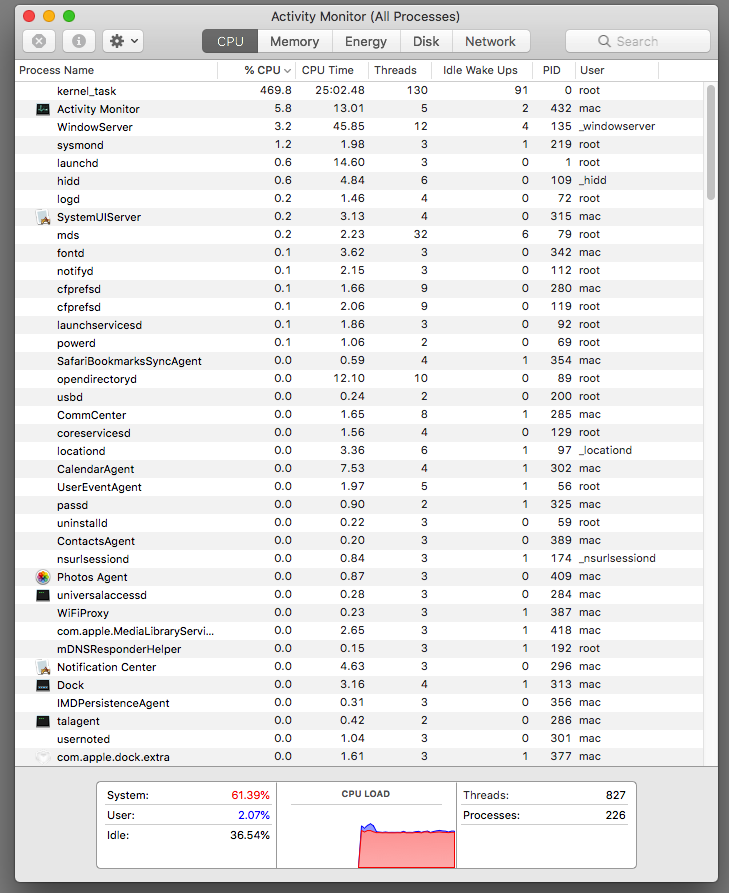Screen dimensions: 729x893
Task: Select the launchservicesd row
Action: pos(359,325)
